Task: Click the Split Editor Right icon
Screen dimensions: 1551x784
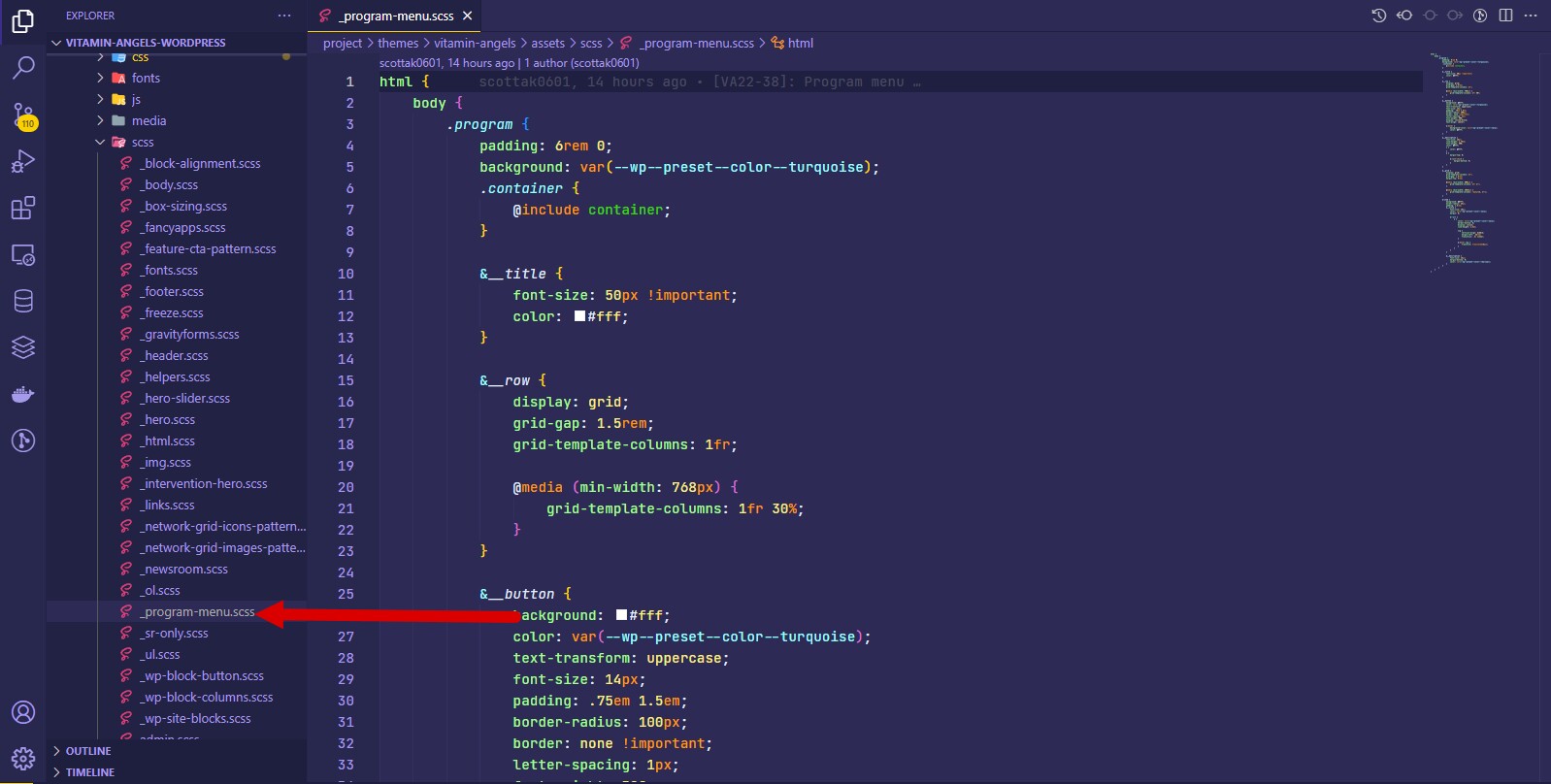Action: [1505, 16]
